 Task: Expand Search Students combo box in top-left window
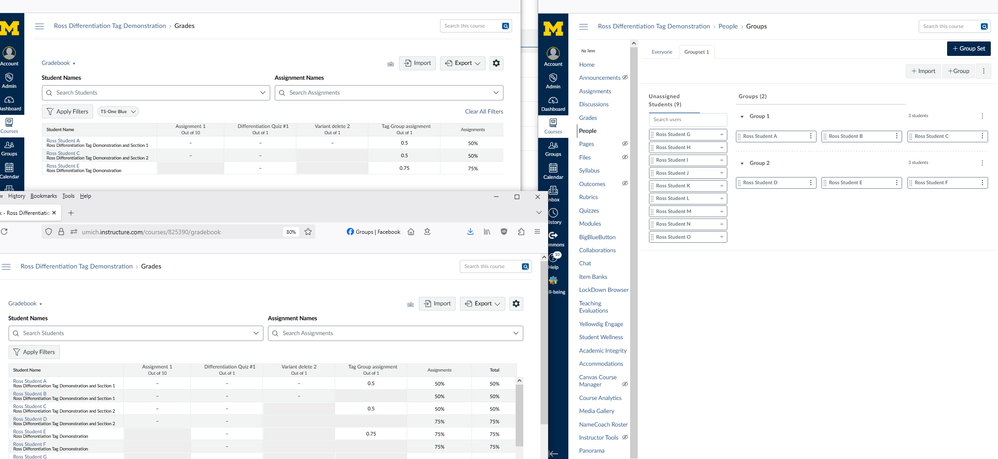263,93
